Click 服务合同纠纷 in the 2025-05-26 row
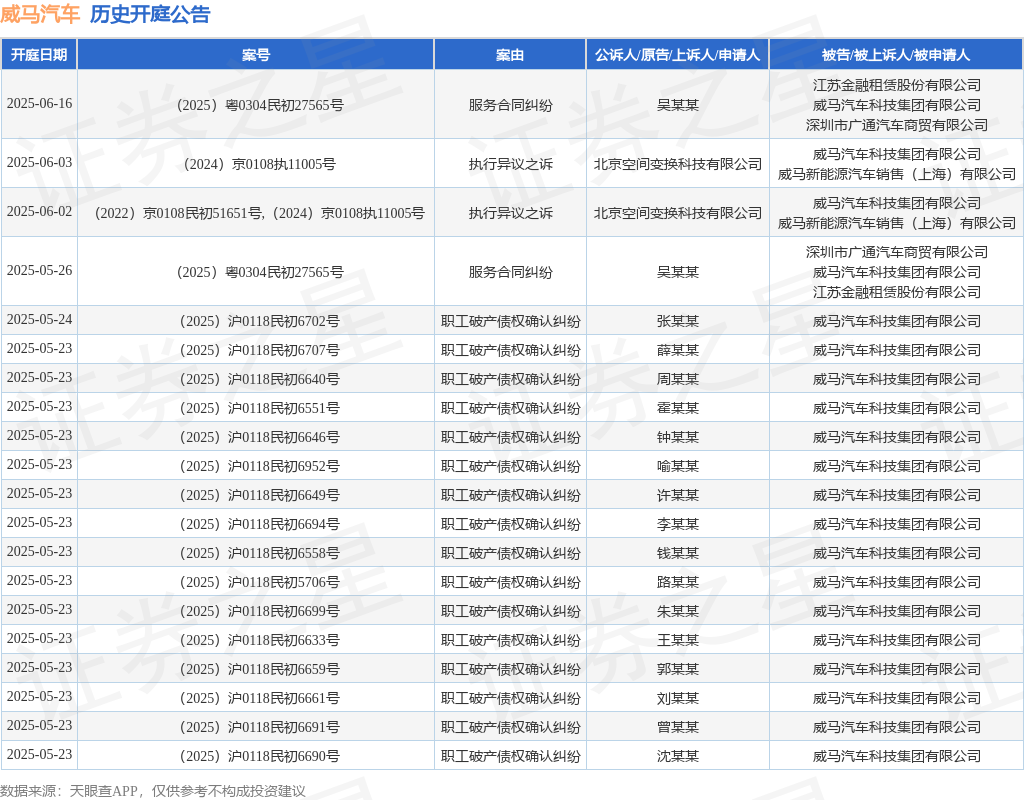This screenshot has height=800, width=1024. 510,272
